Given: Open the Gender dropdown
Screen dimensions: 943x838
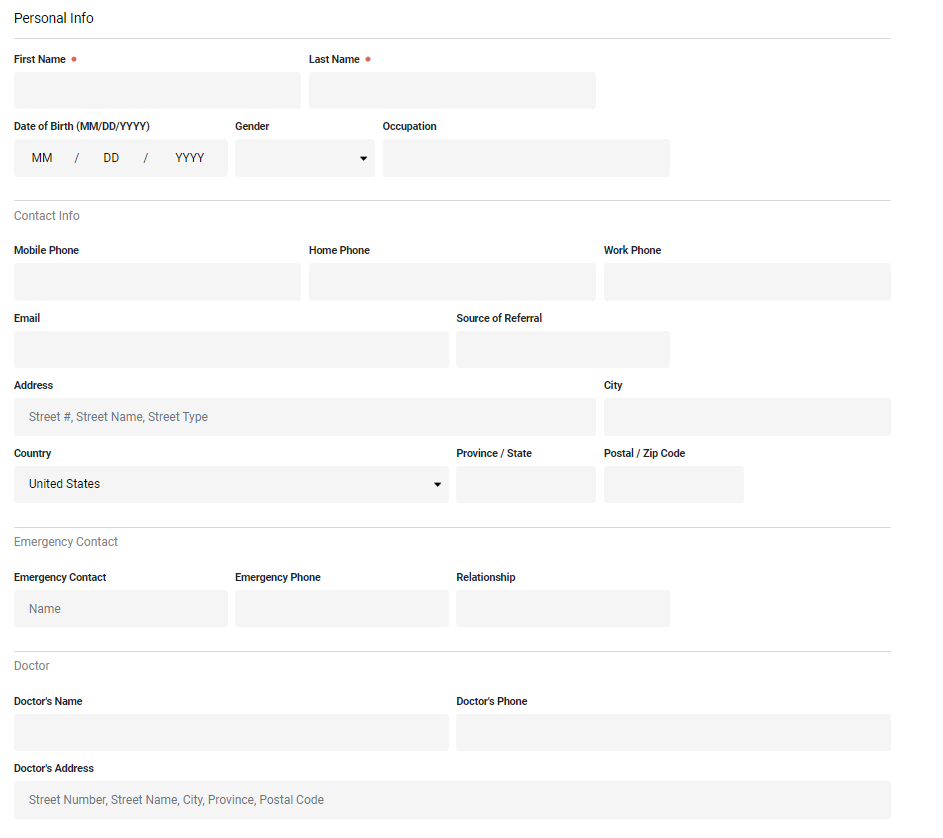Looking at the screenshot, I should pyautogui.click(x=304, y=157).
